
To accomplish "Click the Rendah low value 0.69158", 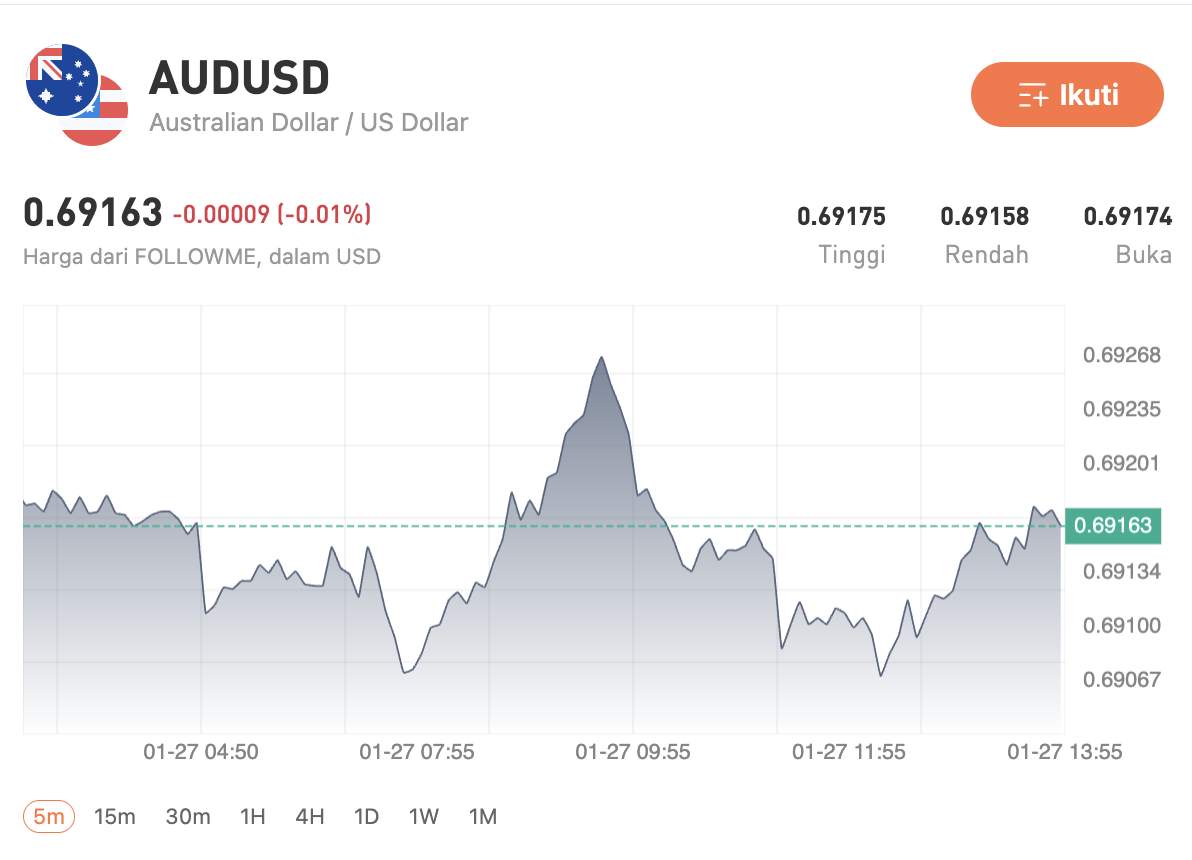I will pyautogui.click(x=986, y=216).
